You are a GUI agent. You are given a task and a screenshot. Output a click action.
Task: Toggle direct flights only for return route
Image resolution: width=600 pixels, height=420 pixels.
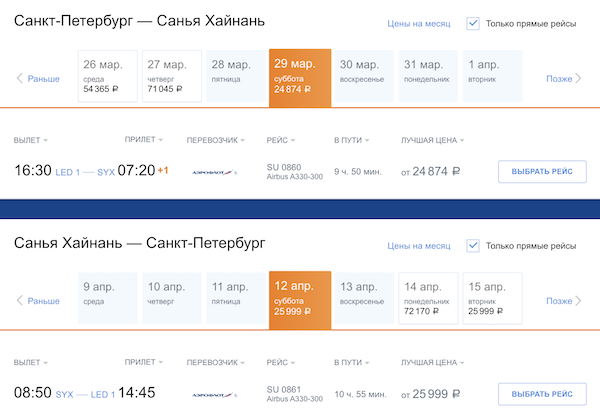click(474, 246)
